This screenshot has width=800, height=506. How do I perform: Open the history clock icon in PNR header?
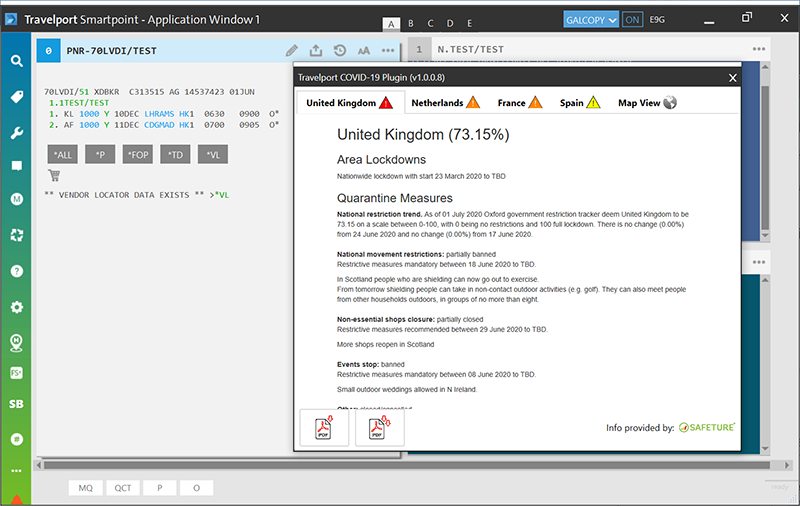pyautogui.click(x=340, y=50)
